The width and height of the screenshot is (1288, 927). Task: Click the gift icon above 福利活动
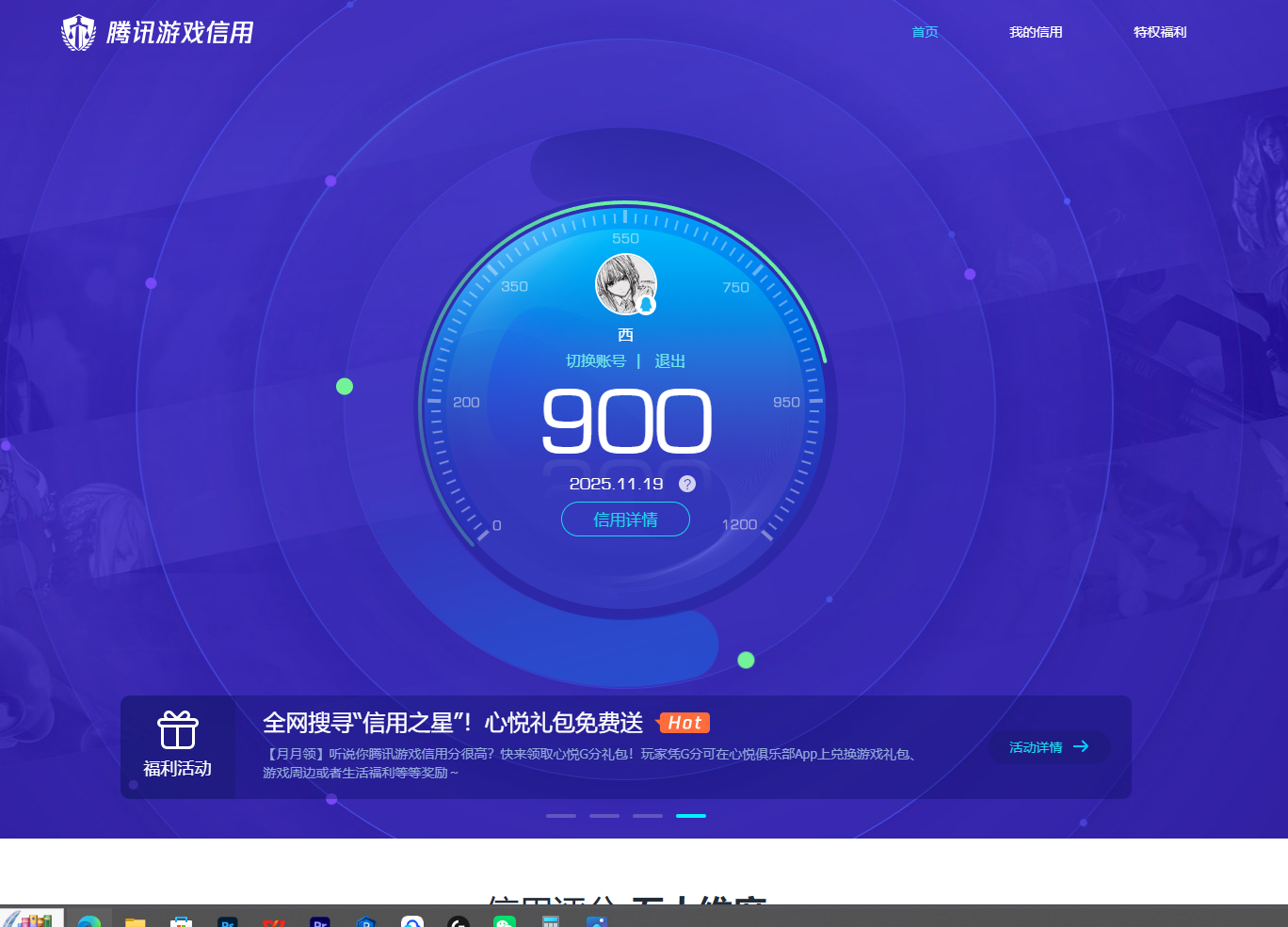(x=178, y=732)
